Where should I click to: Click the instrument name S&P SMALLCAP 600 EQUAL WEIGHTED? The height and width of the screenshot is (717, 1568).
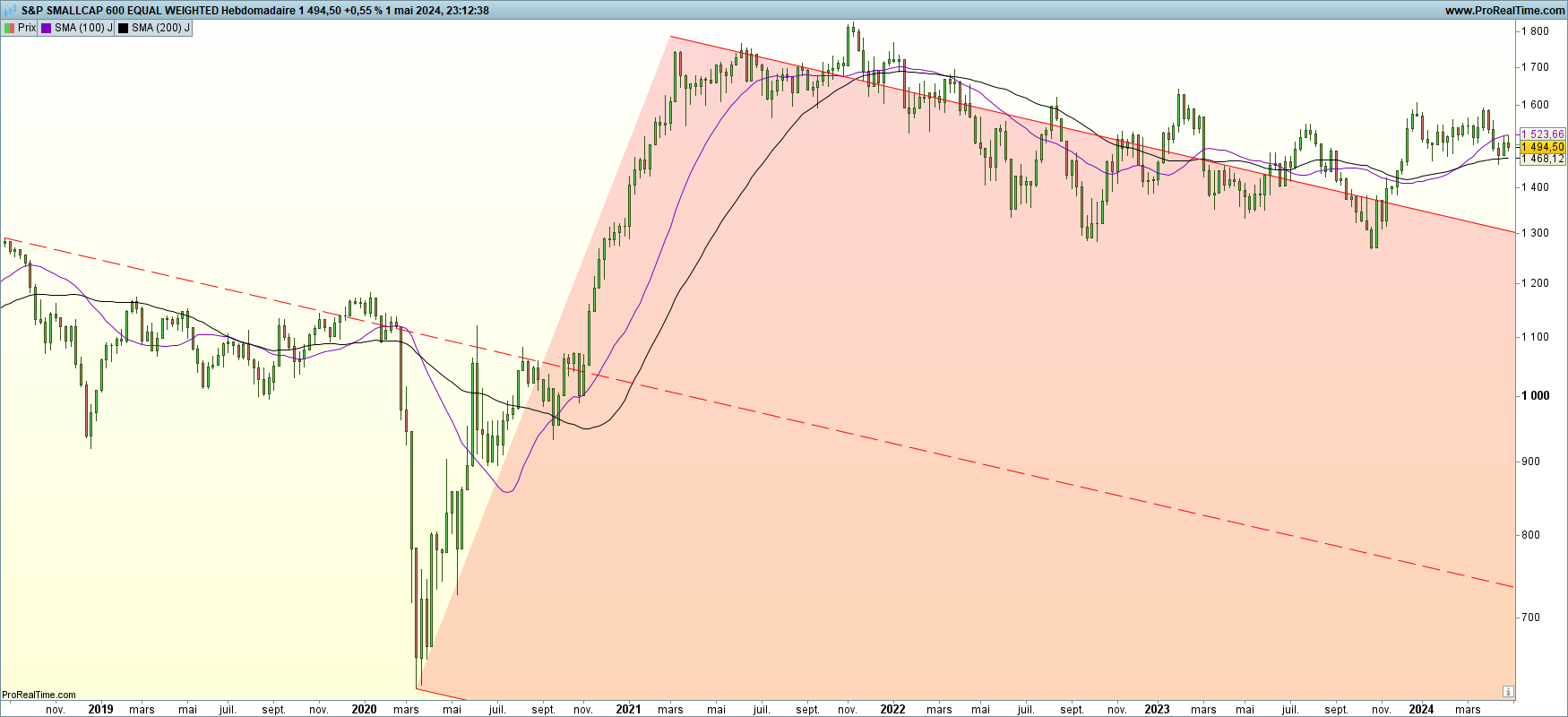(x=120, y=11)
